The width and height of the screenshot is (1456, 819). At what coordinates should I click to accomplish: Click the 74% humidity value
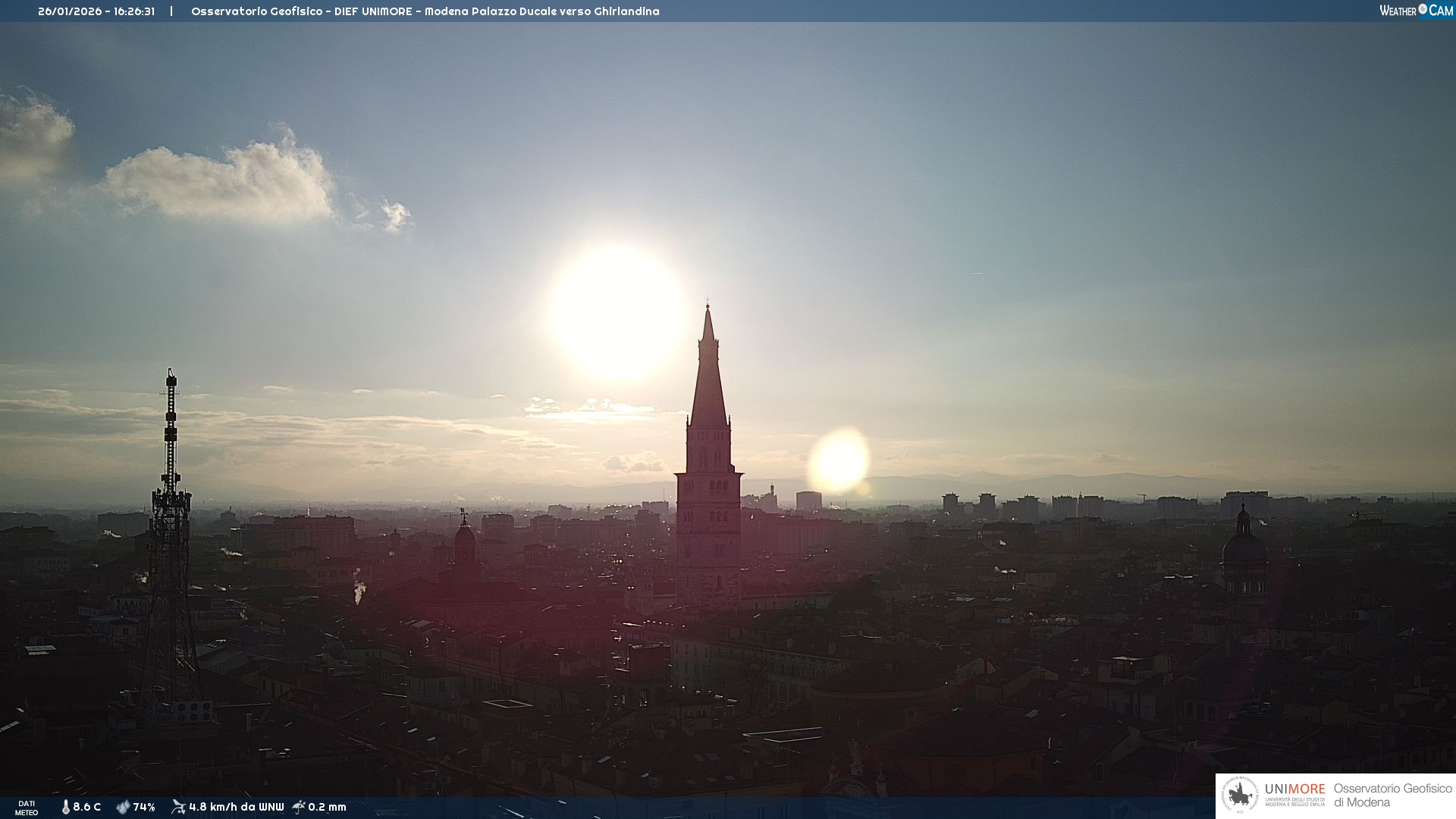click(144, 807)
